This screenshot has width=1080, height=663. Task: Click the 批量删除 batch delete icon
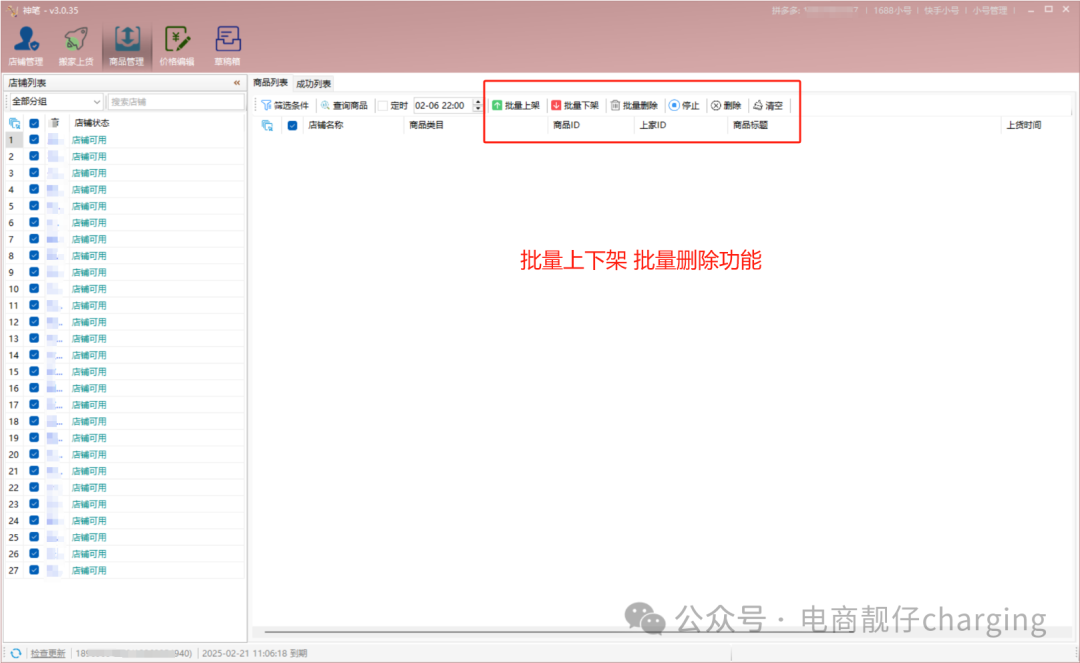tap(614, 104)
